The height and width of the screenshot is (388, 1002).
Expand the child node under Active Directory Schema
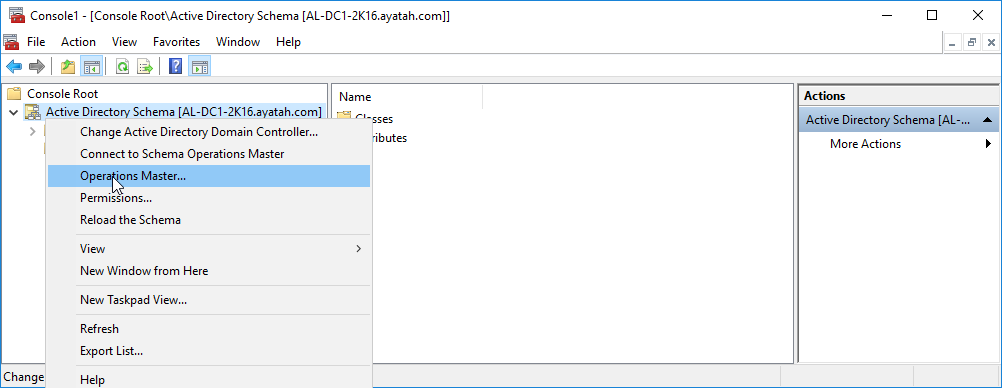point(33,131)
